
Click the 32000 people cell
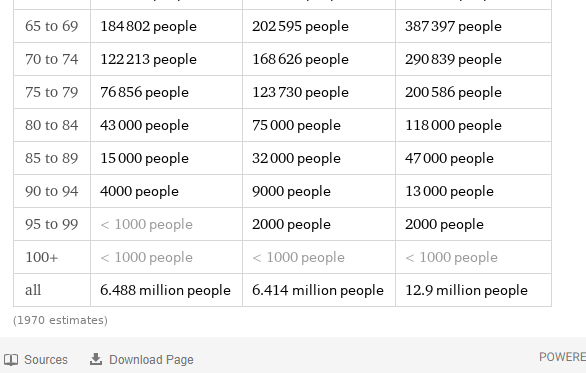296,158
